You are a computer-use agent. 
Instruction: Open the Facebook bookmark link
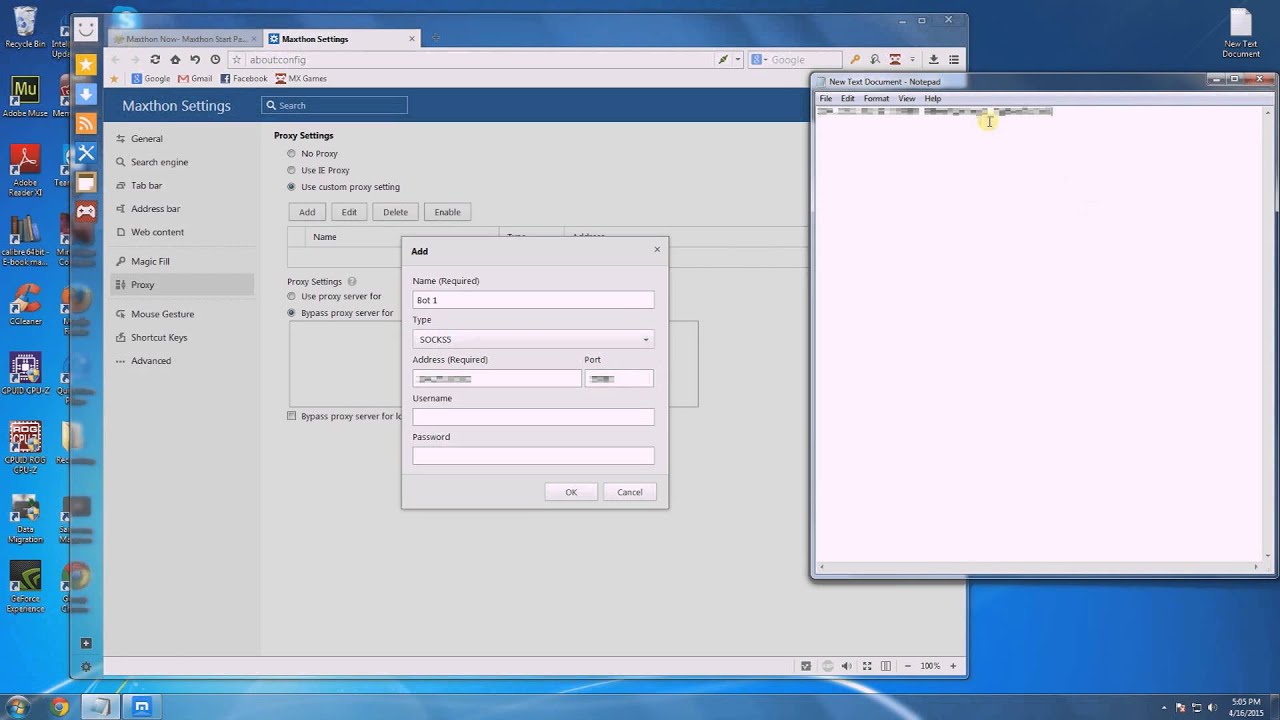(x=244, y=78)
